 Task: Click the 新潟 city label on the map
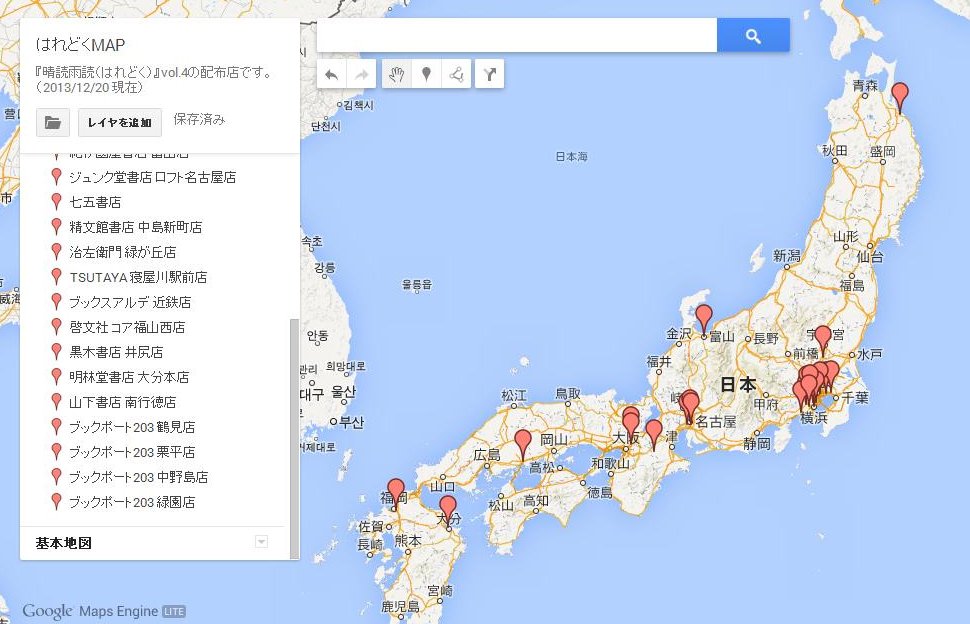787,255
